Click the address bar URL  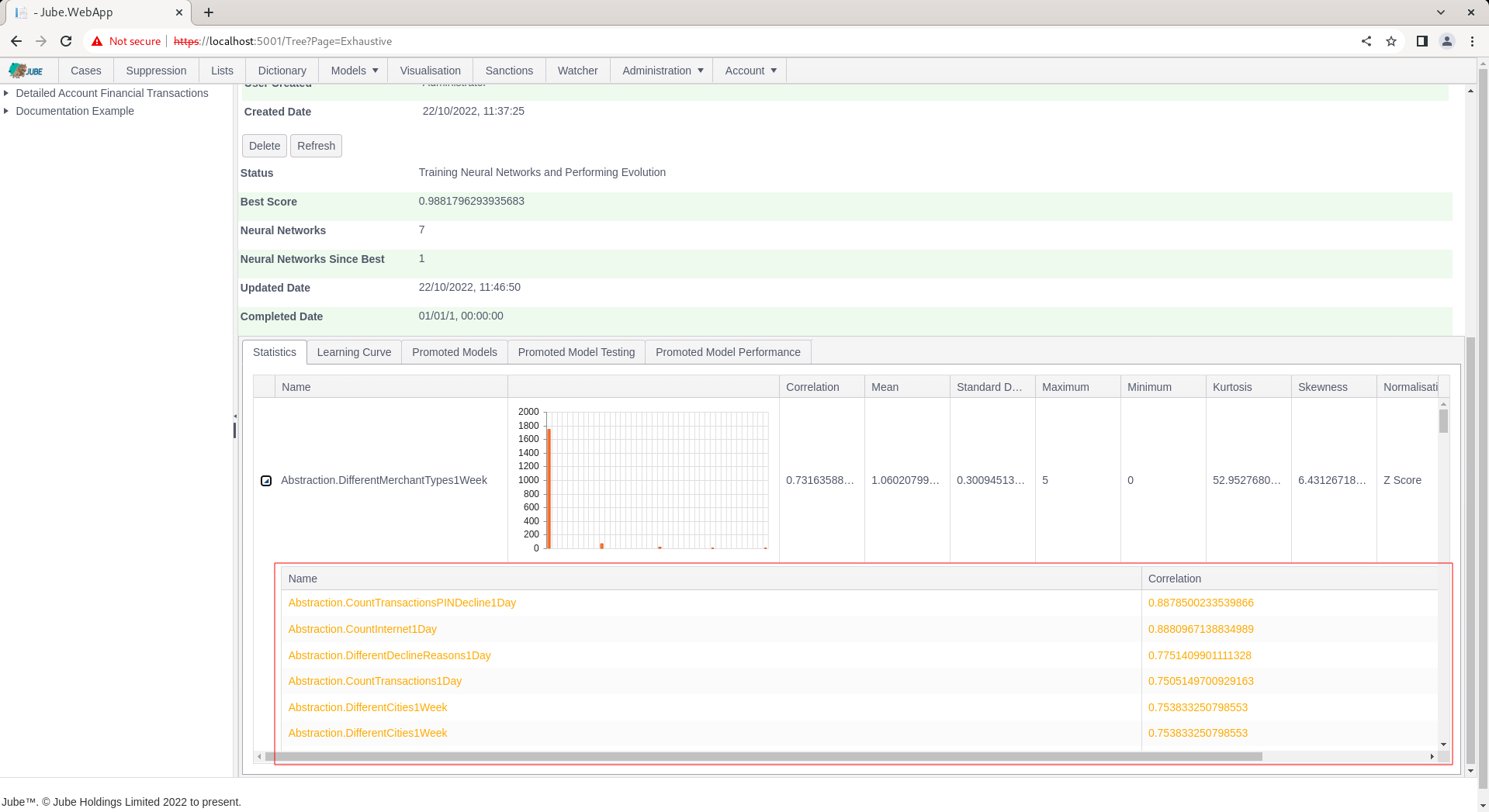(x=282, y=41)
